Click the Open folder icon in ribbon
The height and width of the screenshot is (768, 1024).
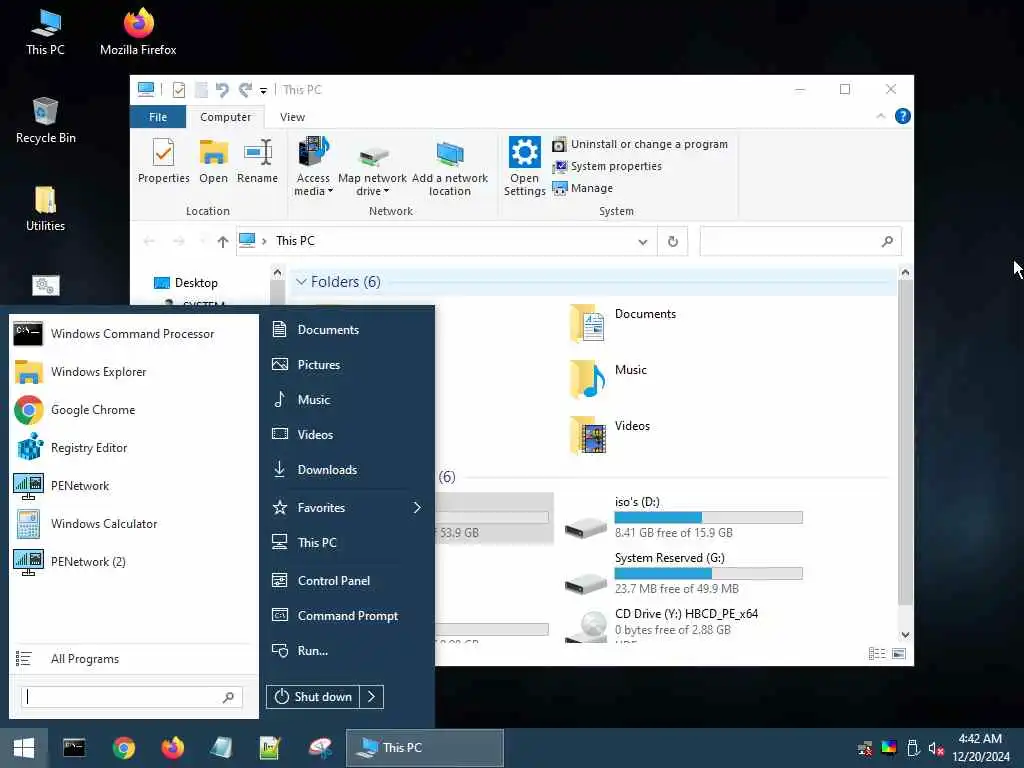click(214, 161)
